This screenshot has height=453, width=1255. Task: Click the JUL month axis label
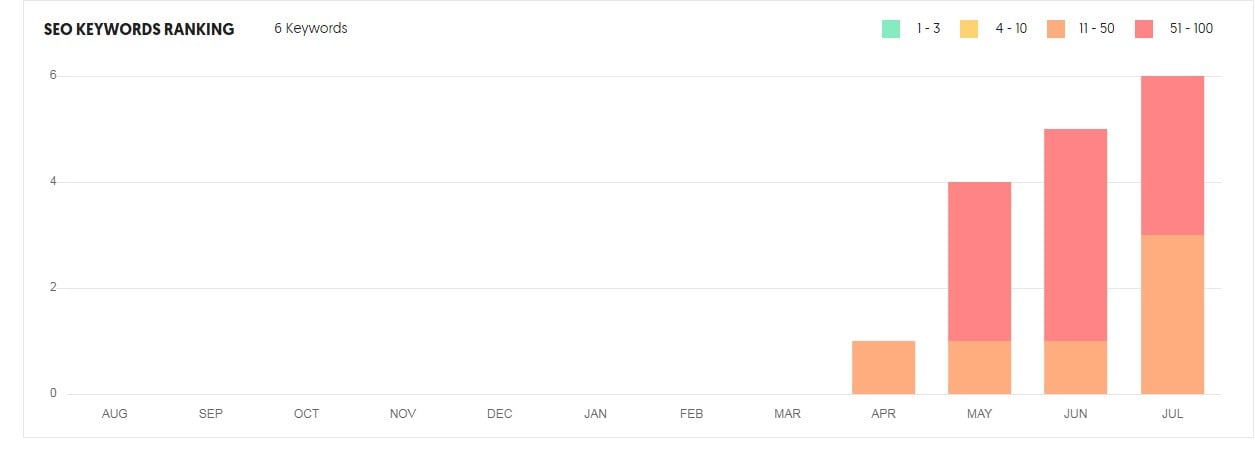pyautogui.click(x=1171, y=414)
